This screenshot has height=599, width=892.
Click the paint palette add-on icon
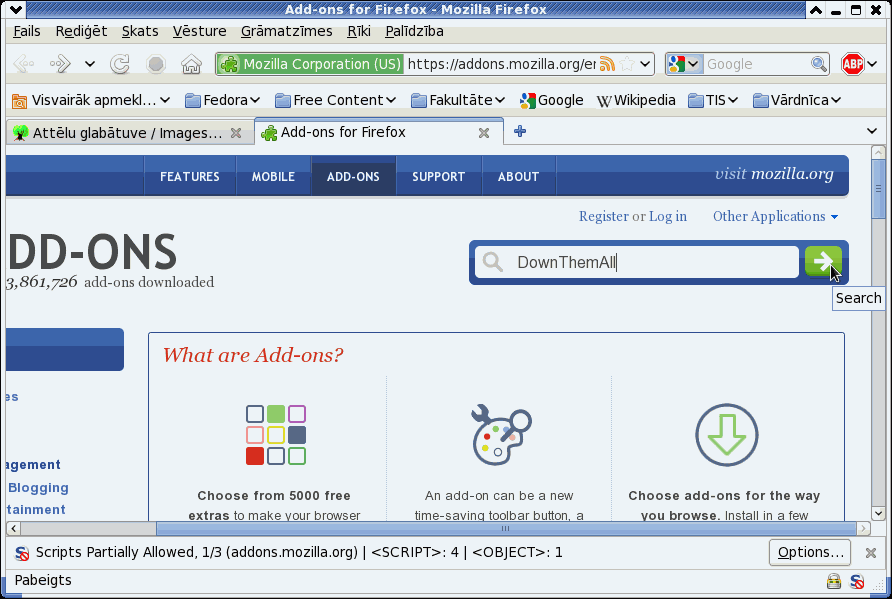point(500,435)
